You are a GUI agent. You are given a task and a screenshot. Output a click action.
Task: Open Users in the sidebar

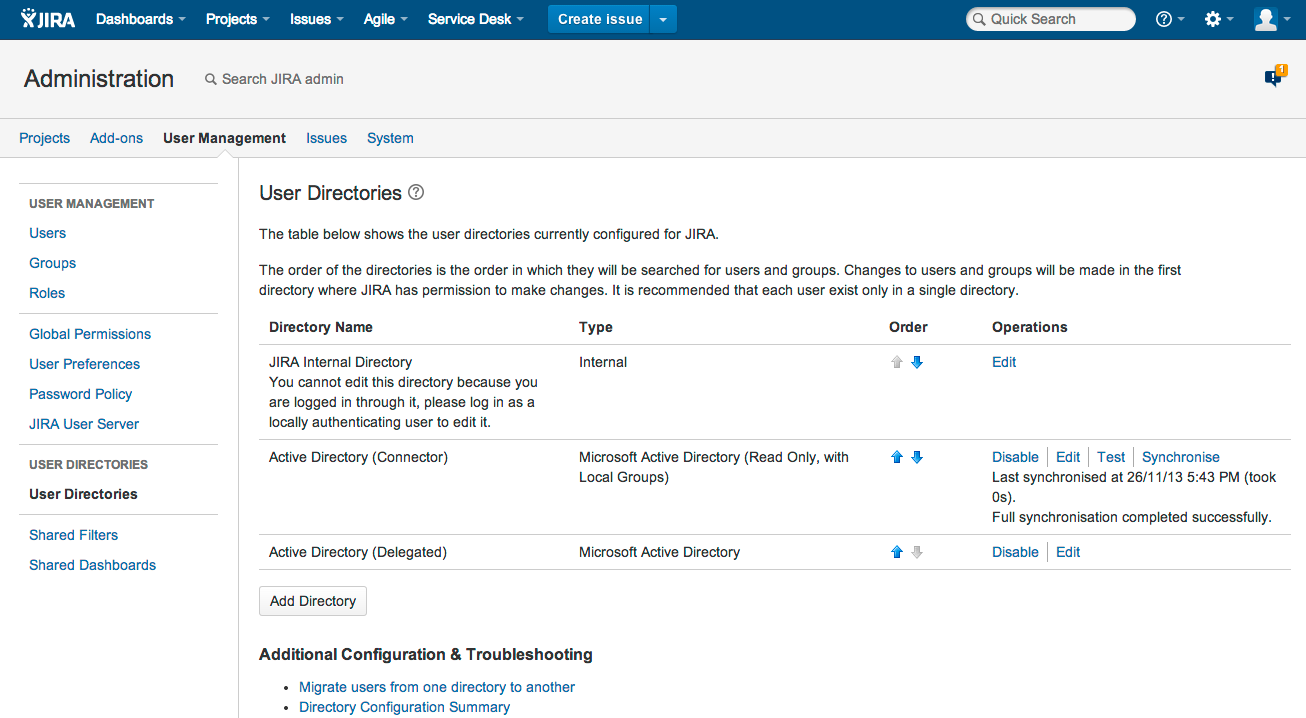[x=48, y=233]
